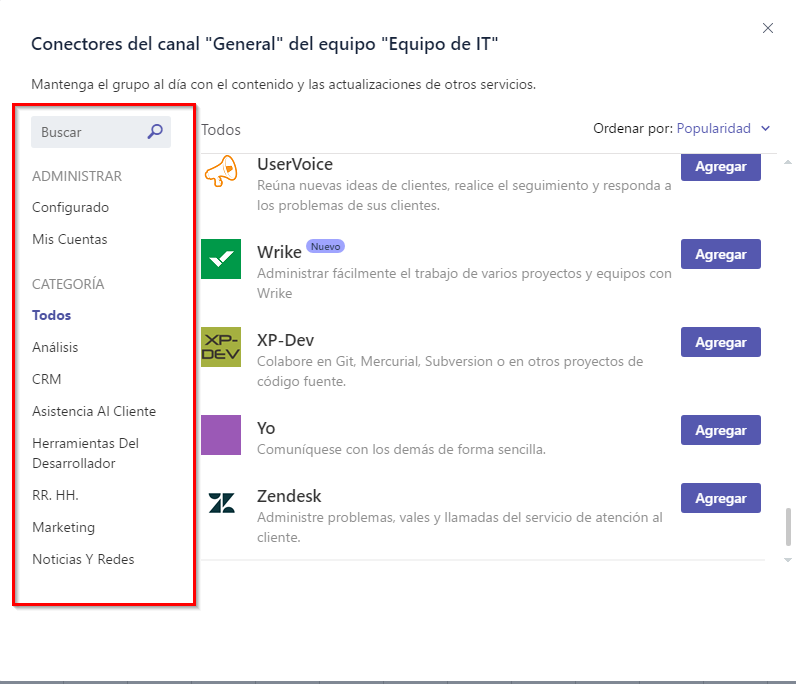796x684 pixels.
Task: Select the Análisis category
Action: point(55,347)
